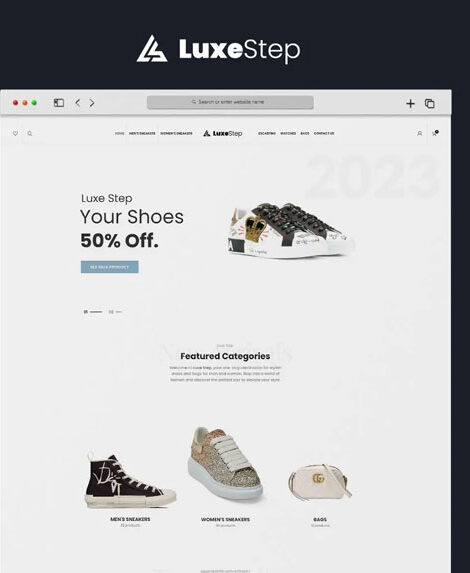Click the LuxeStep logo in the navbar
Image resolution: width=470 pixels, height=573 pixels.
click(x=223, y=133)
